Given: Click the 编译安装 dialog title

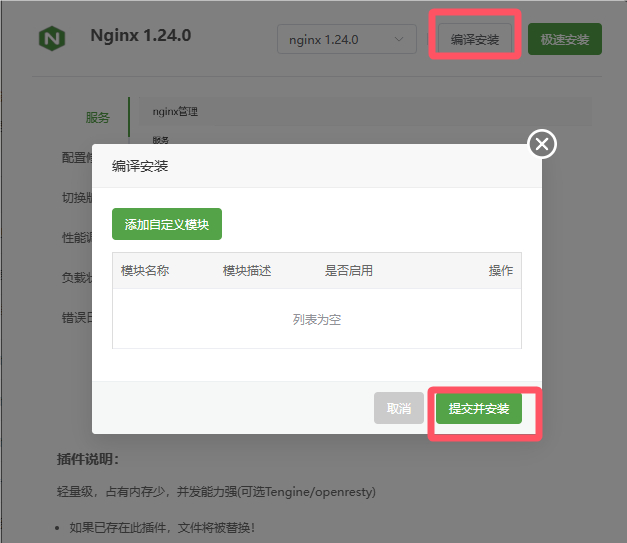Looking at the screenshot, I should point(140,166).
